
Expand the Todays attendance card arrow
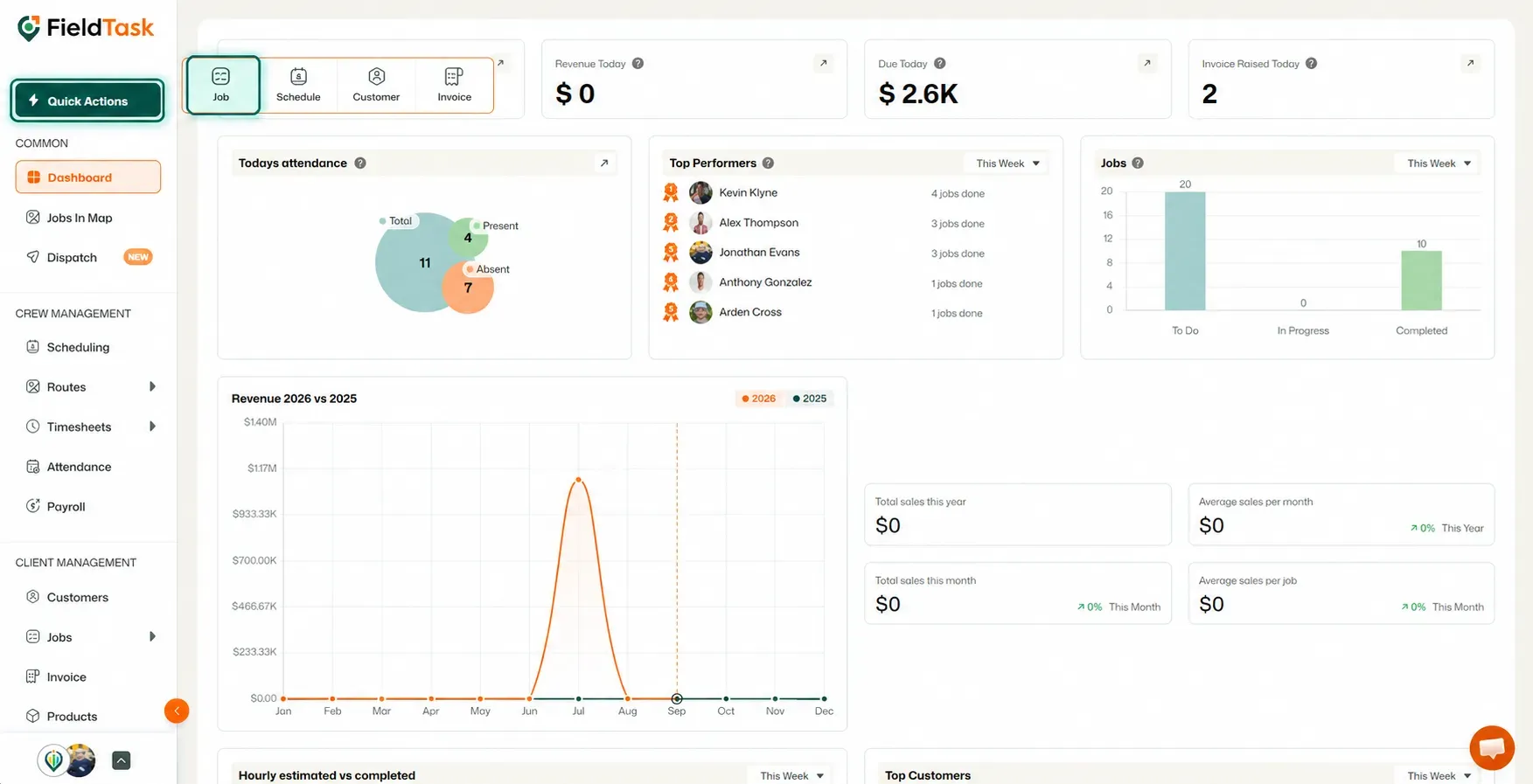(x=603, y=163)
